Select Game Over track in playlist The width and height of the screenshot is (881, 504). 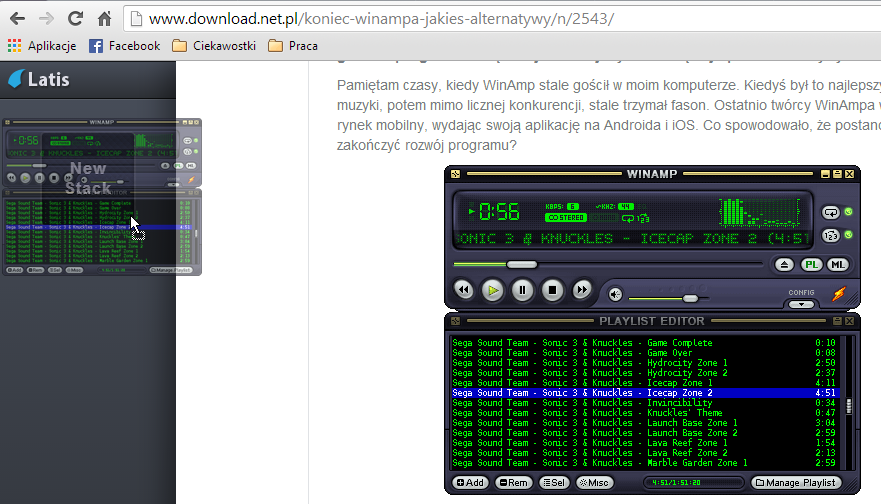point(644,353)
